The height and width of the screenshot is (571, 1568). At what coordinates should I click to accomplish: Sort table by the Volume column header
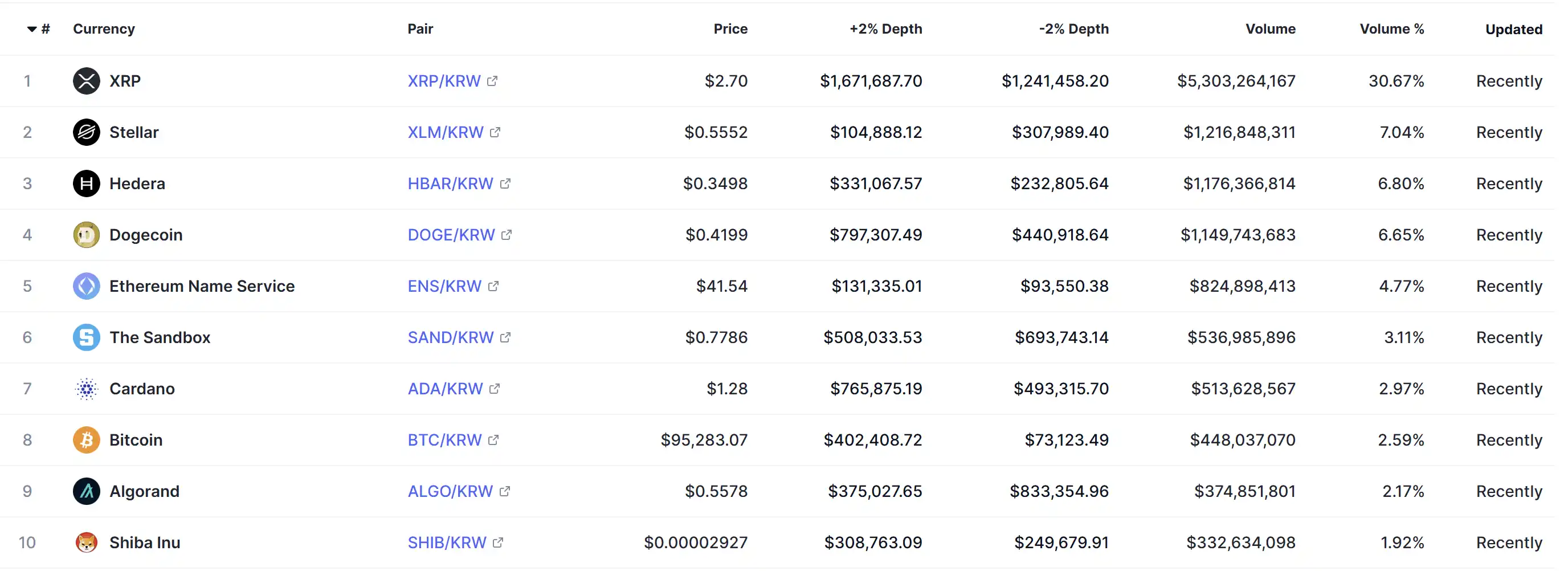(x=1271, y=29)
